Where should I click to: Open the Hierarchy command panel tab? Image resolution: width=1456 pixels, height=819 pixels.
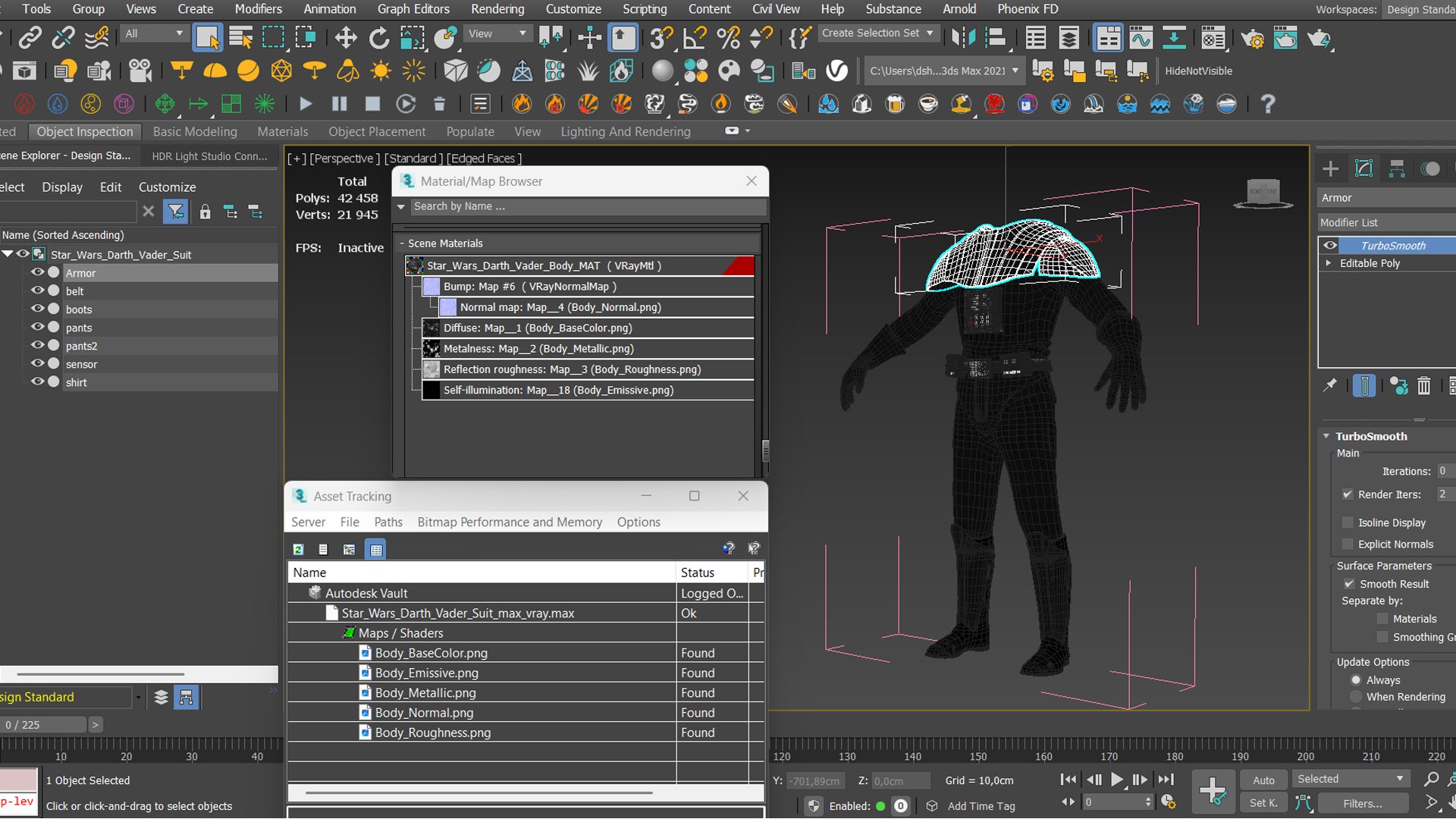(x=1397, y=168)
